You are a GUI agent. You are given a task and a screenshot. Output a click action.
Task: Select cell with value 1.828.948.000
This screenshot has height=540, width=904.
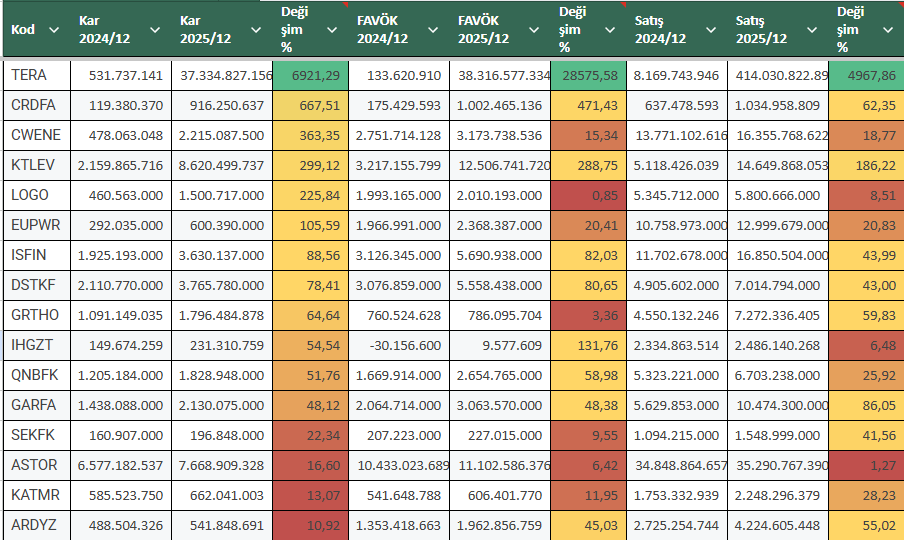[x=222, y=375]
